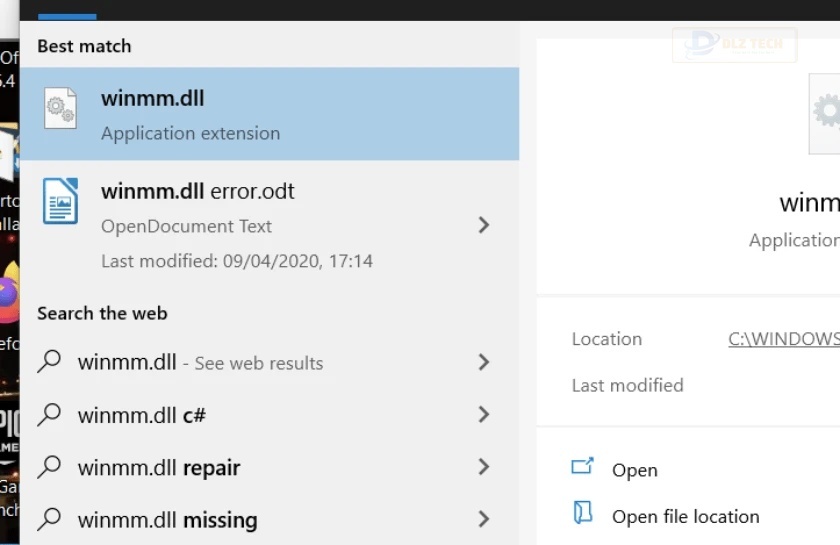The width and height of the screenshot is (840, 545).
Task: Expand the "winmm.dll missing" suggestion chevron
Action: (x=484, y=519)
